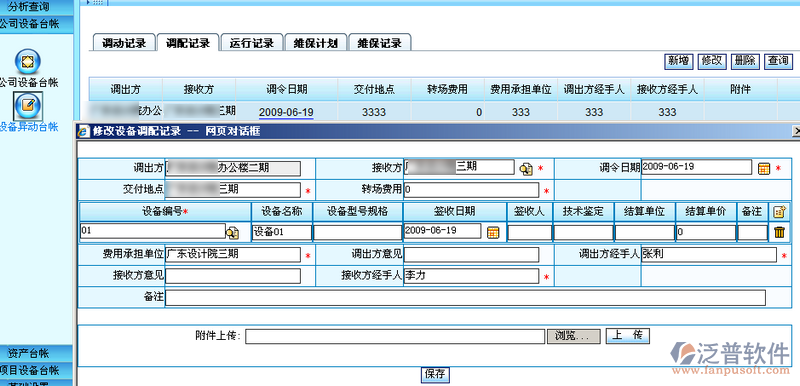Switch to the 调动记录 tab

(x=124, y=43)
